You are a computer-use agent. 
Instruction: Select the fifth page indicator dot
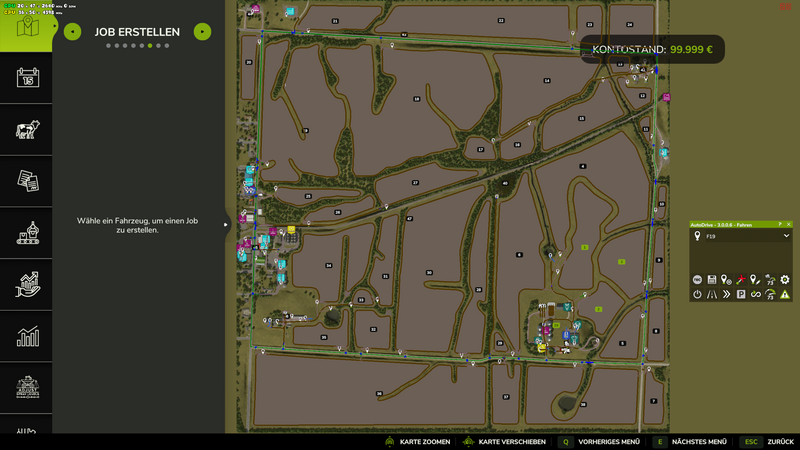click(x=142, y=46)
